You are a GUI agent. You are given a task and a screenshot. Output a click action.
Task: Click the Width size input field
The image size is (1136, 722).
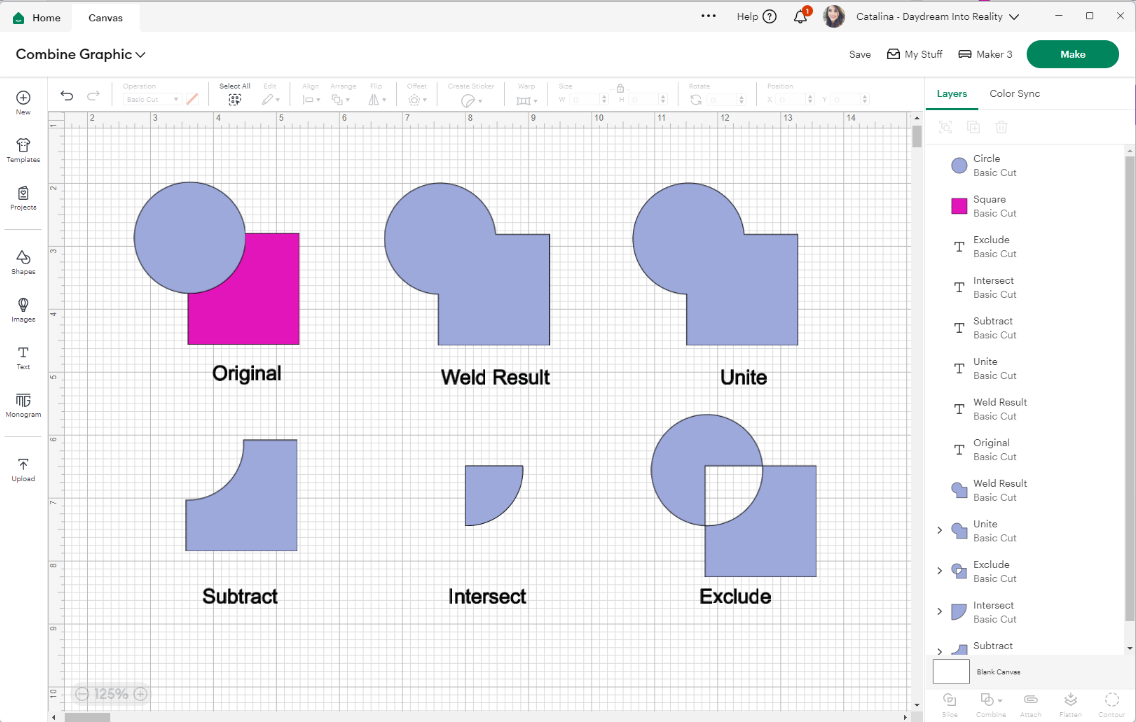pos(583,99)
